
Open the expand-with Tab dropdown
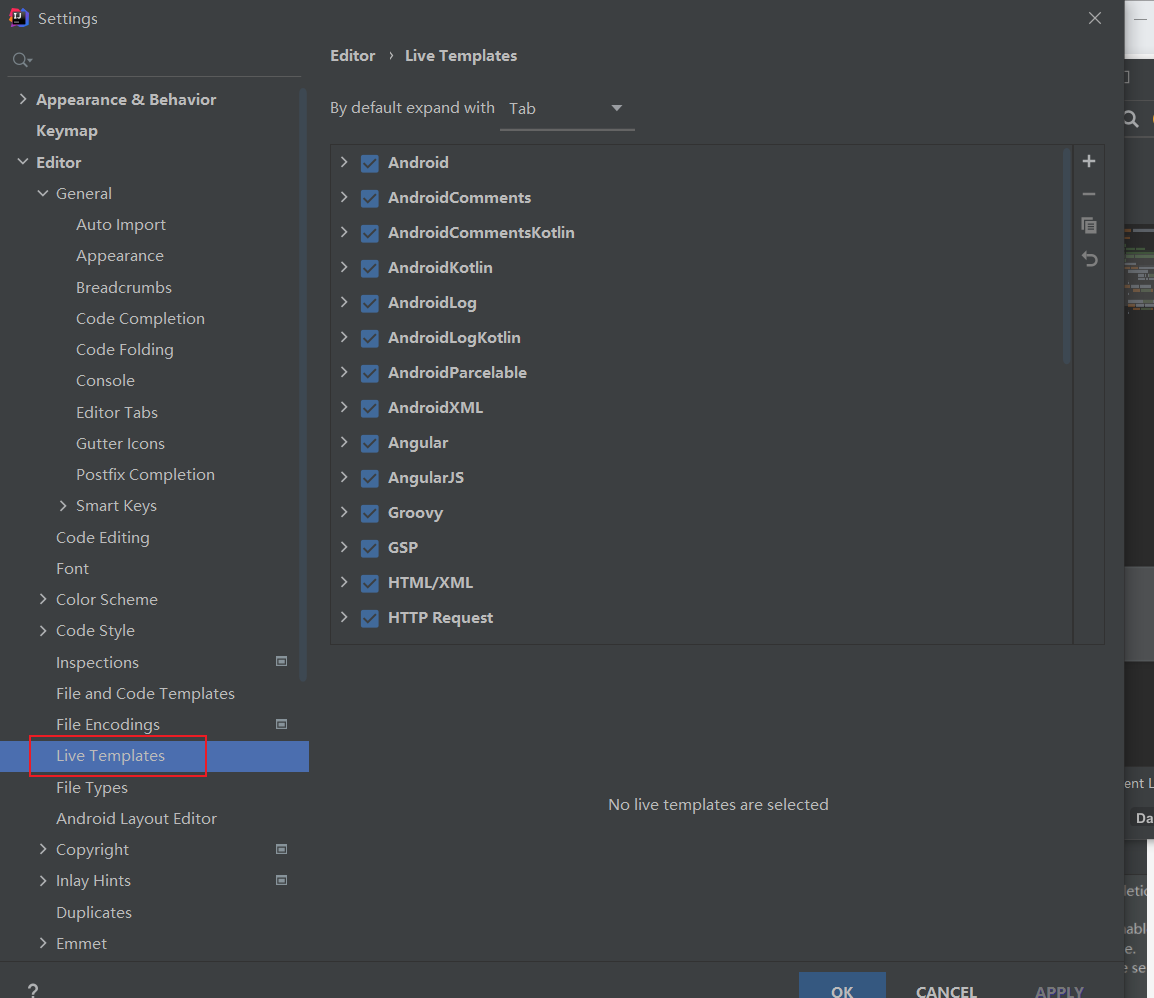coord(567,109)
